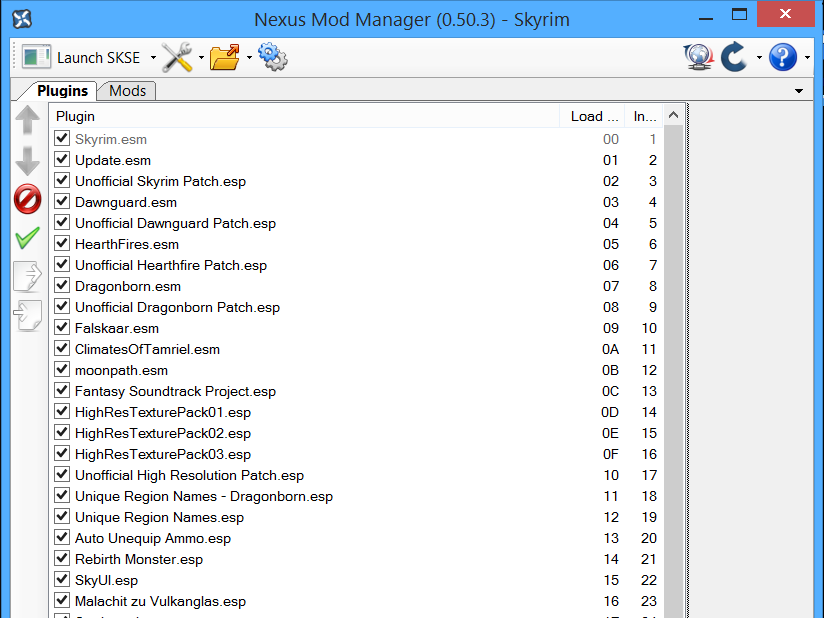Click the blue help question mark icon
824x618 pixels.
pyautogui.click(x=782, y=58)
